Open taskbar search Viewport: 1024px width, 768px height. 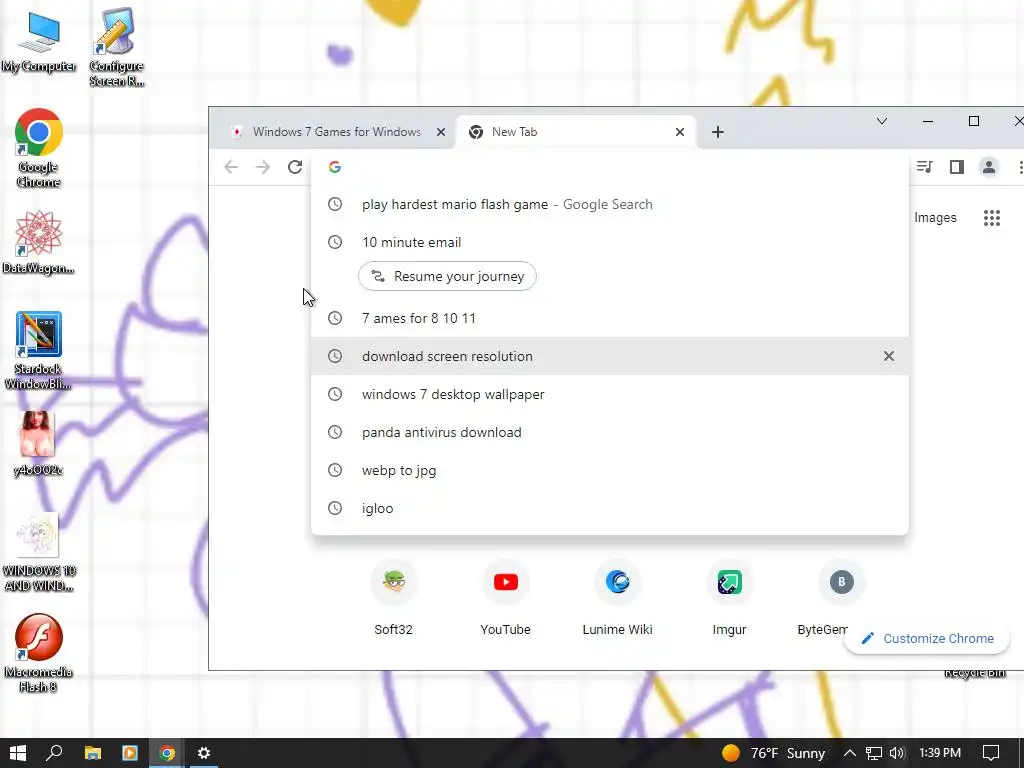55,753
